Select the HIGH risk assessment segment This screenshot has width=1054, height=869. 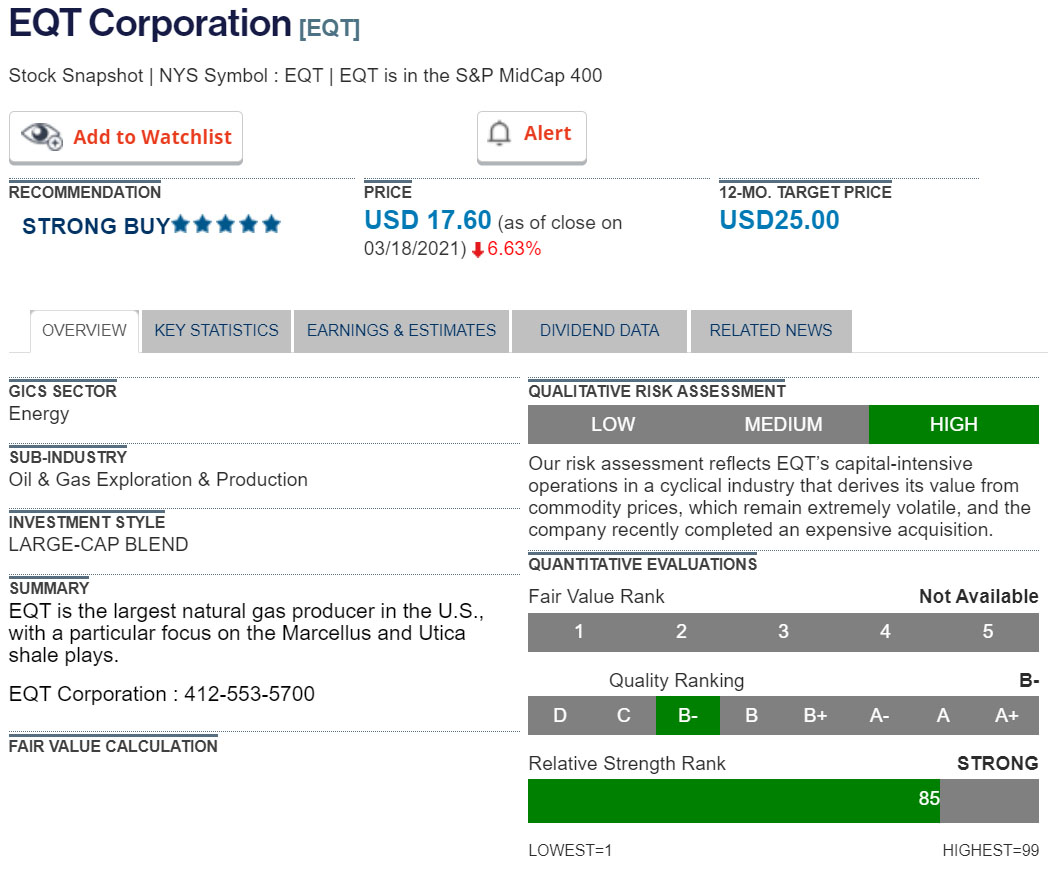[x=953, y=425]
